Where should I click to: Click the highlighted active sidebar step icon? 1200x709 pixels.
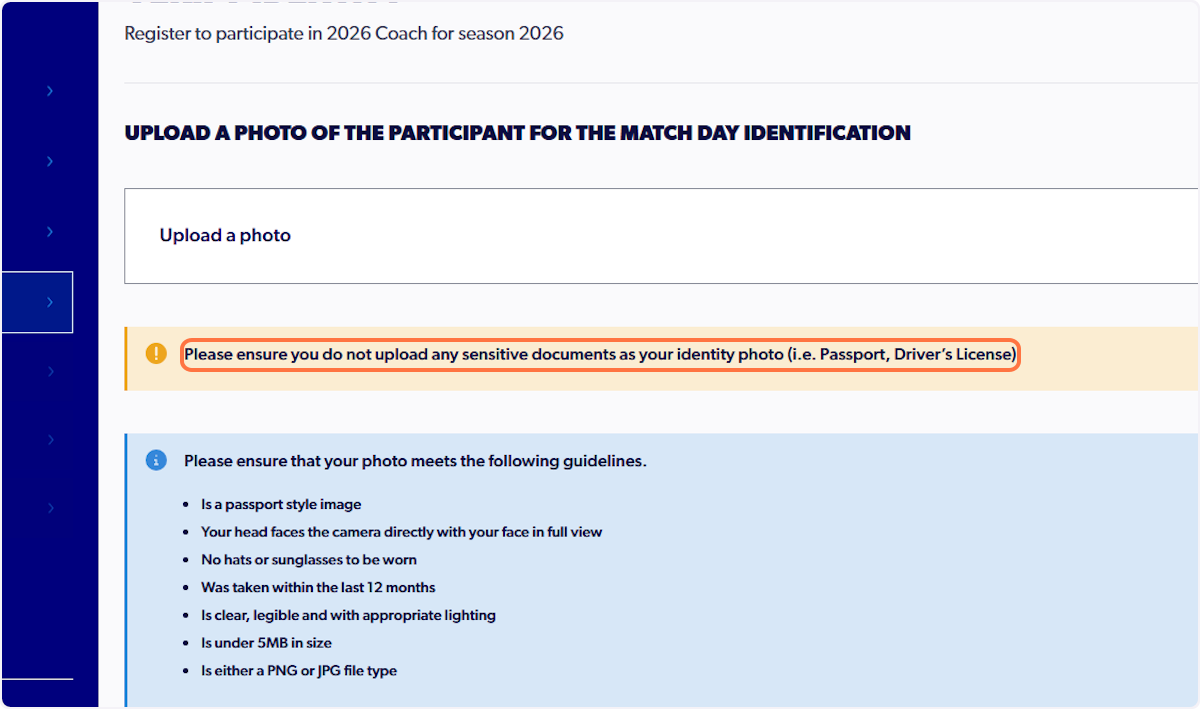(x=49, y=302)
